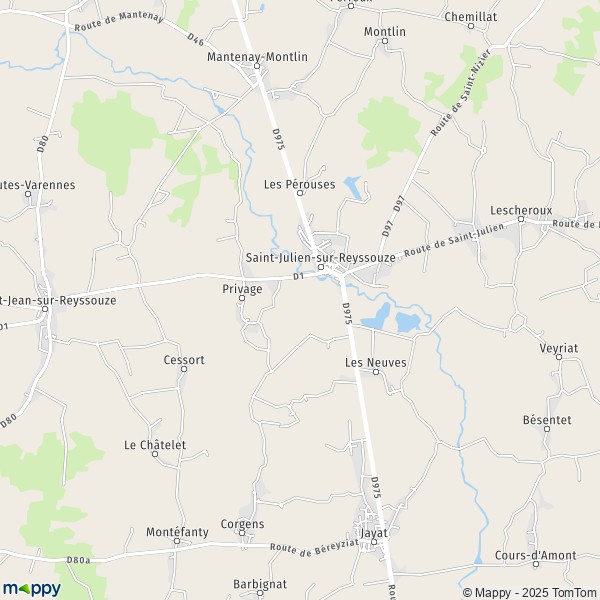Select the Route de Saint-Nizier road label
Screen dimensions: 600x600
tap(461, 92)
